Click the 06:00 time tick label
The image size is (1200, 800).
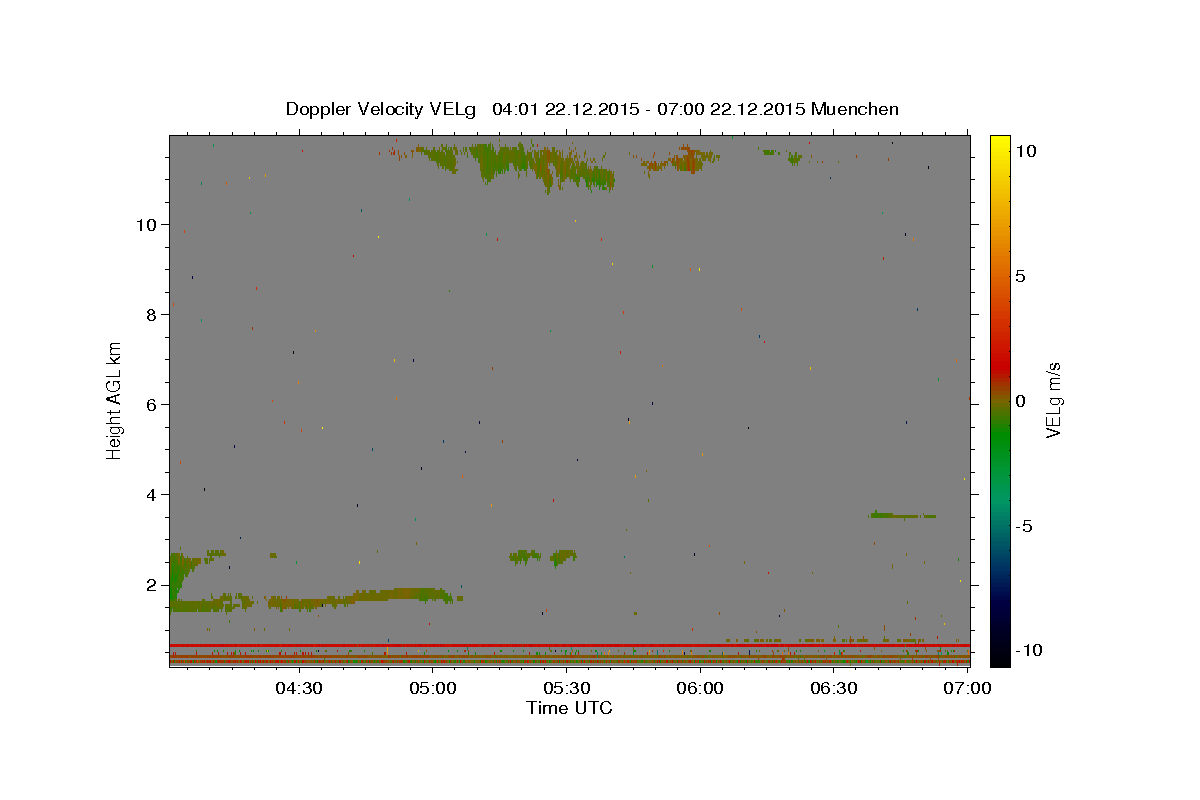(x=700, y=688)
